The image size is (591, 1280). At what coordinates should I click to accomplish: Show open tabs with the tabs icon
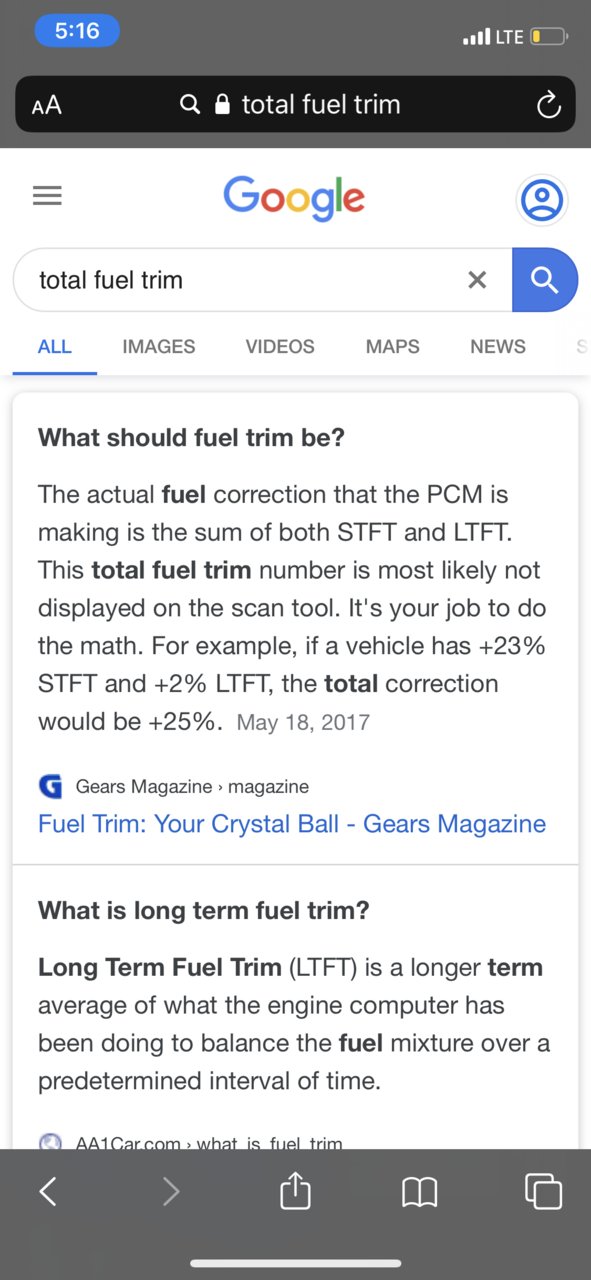[x=543, y=1191]
